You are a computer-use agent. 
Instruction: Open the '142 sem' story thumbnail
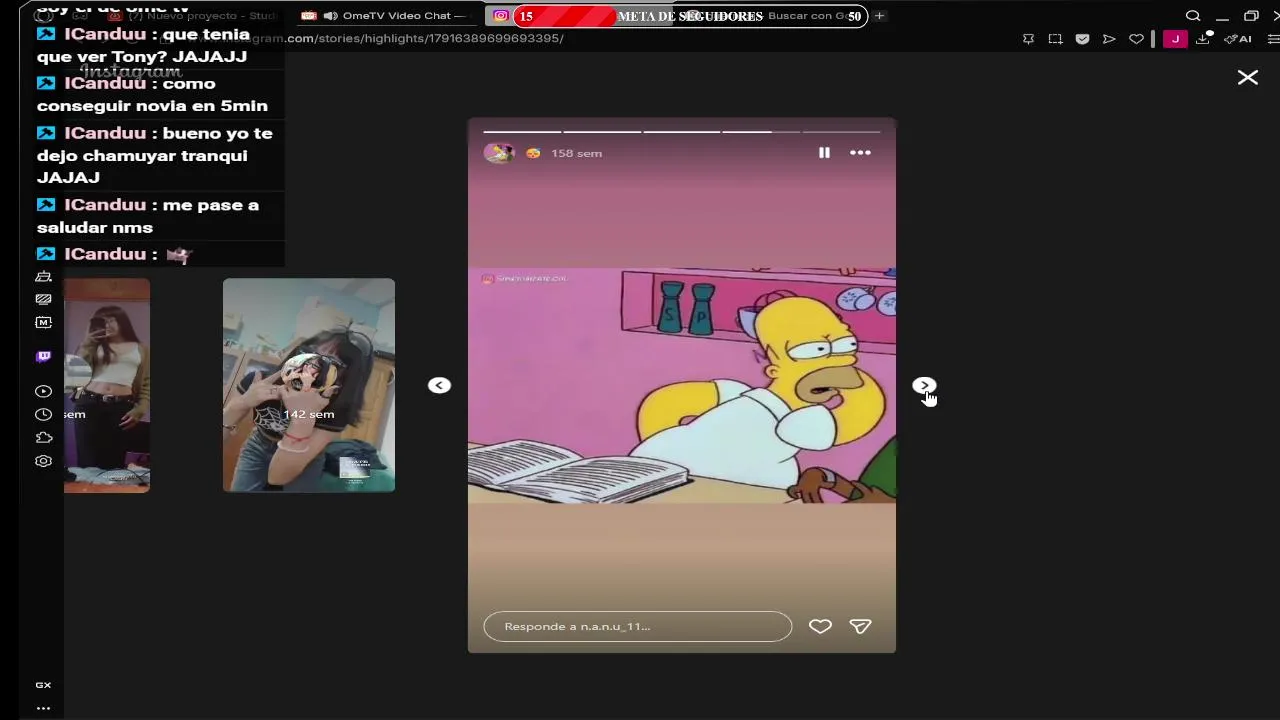coord(308,385)
